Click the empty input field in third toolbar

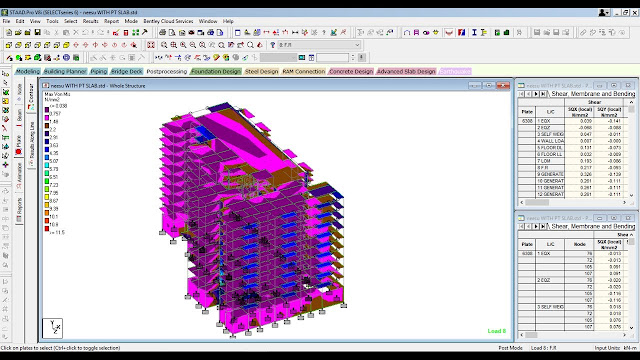[x=332, y=58]
